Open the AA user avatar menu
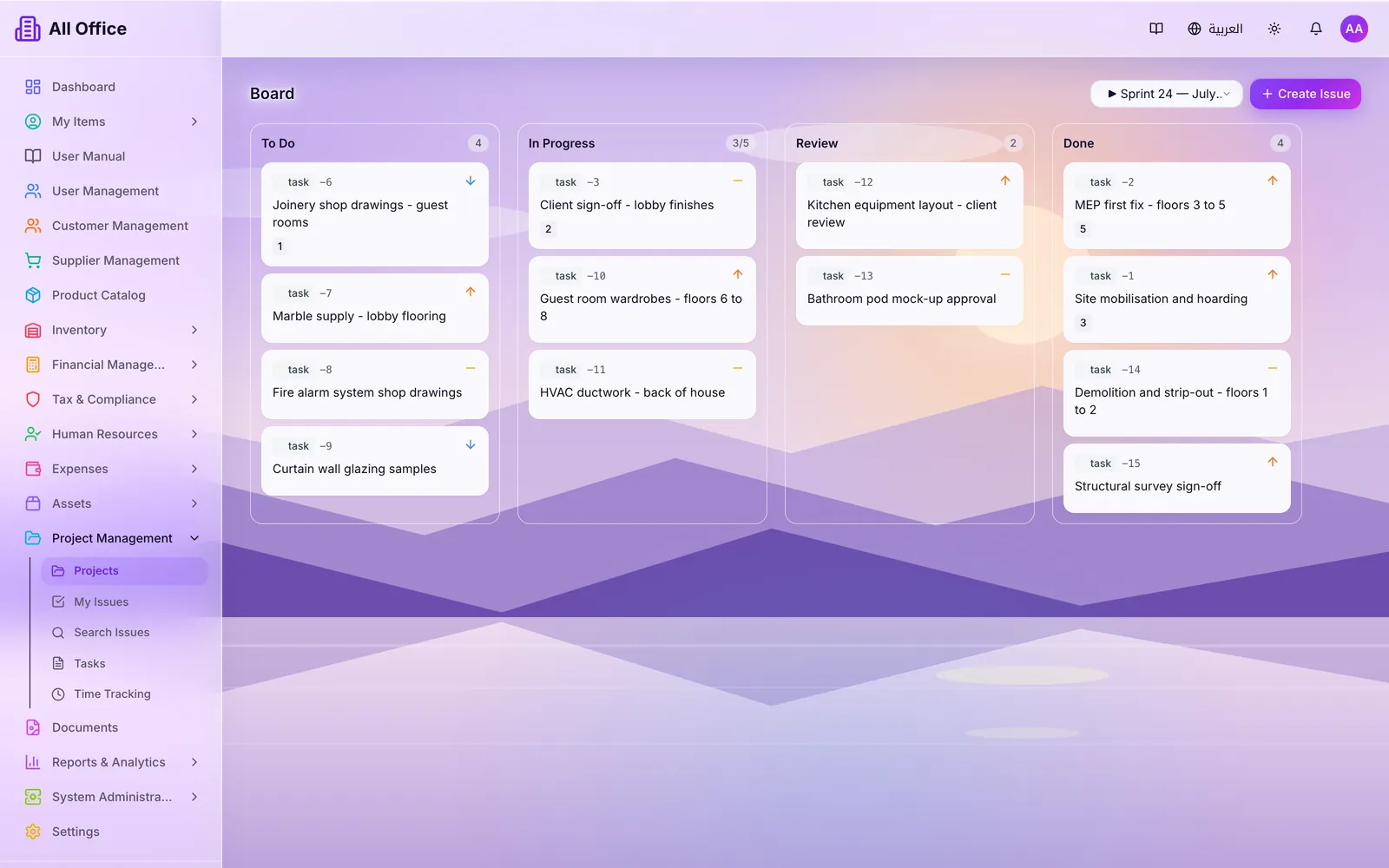This screenshot has width=1389, height=868. 1354,29
